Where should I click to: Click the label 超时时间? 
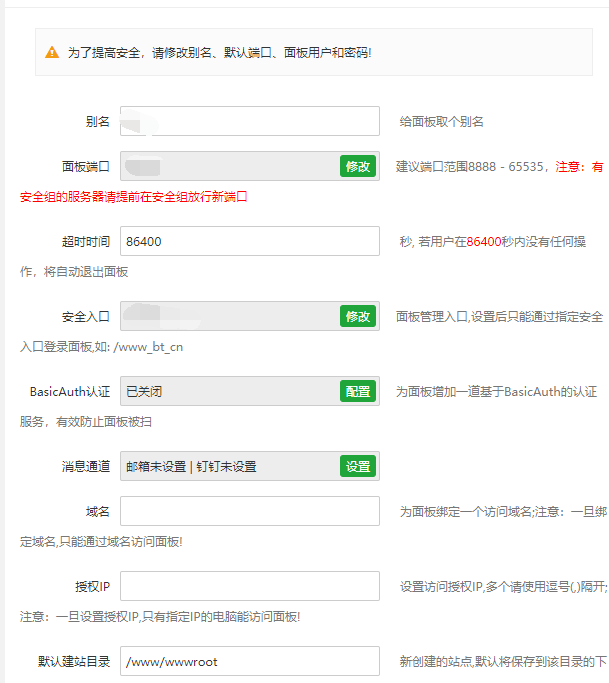(x=85, y=241)
